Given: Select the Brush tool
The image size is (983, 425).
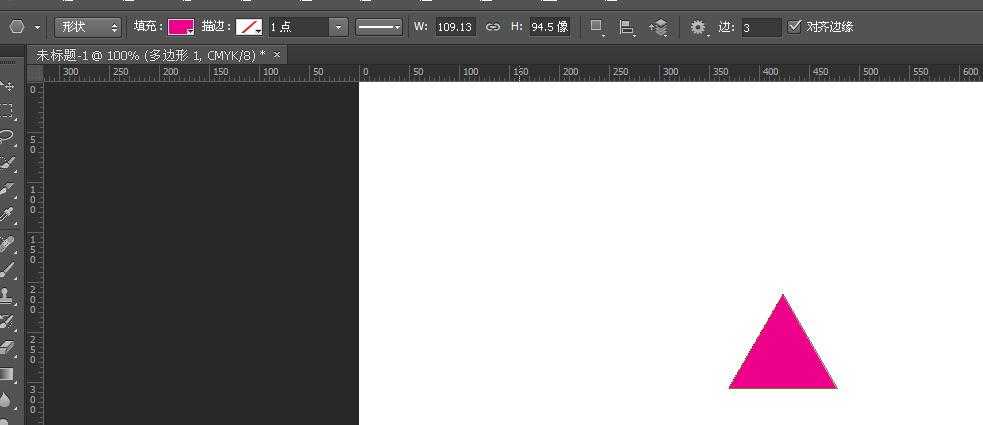Looking at the screenshot, I should [x=8, y=268].
